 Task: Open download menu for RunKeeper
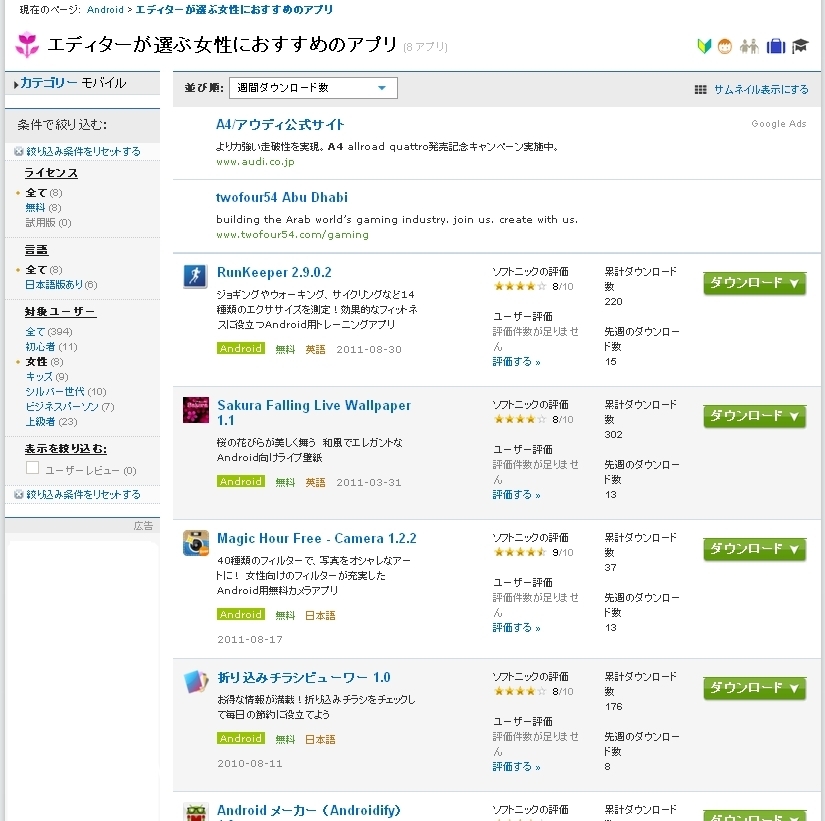(754, 283)
